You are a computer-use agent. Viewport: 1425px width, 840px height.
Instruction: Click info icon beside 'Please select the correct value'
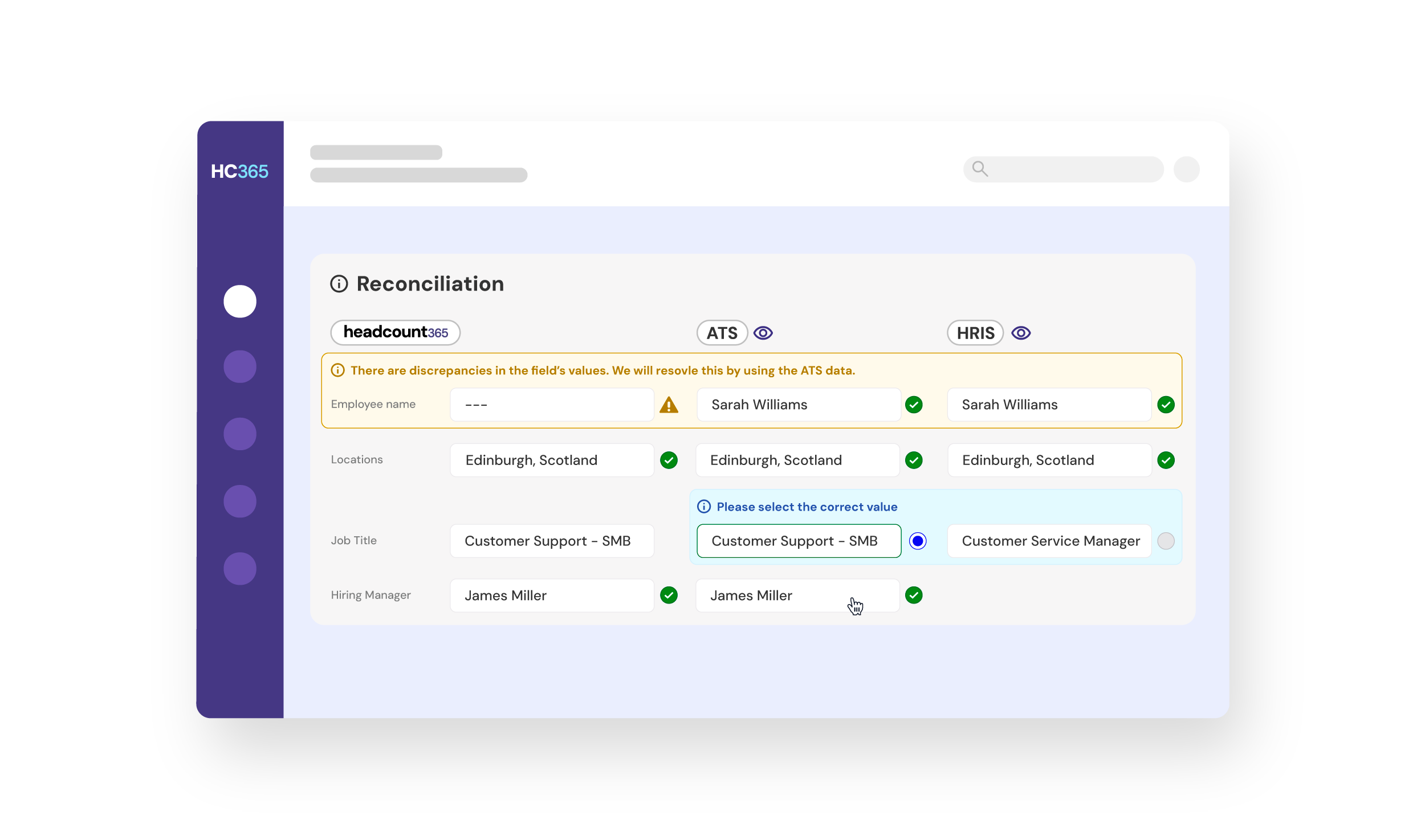click(704, 507)
